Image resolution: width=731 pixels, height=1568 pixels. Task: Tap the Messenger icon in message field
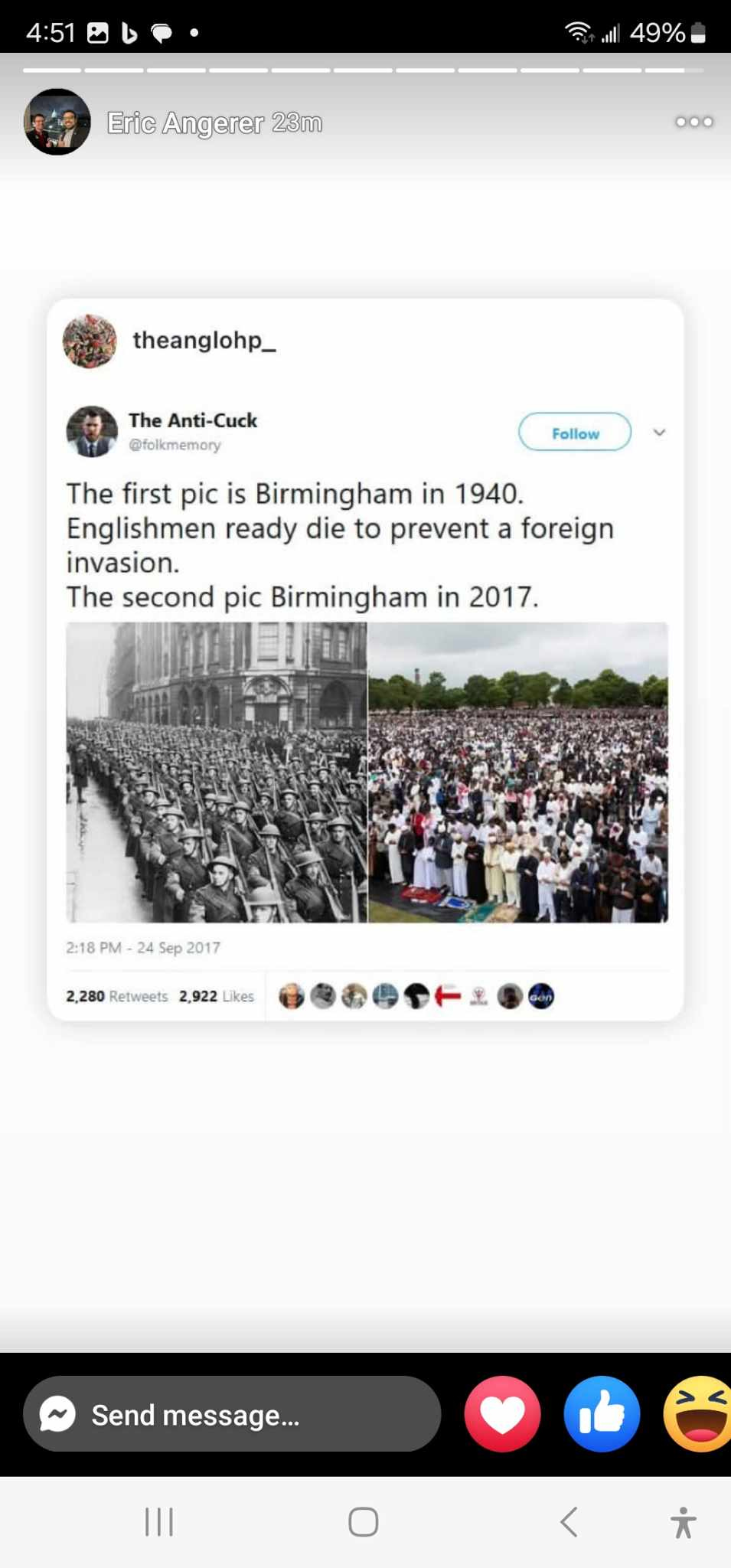click(57, 1414)
